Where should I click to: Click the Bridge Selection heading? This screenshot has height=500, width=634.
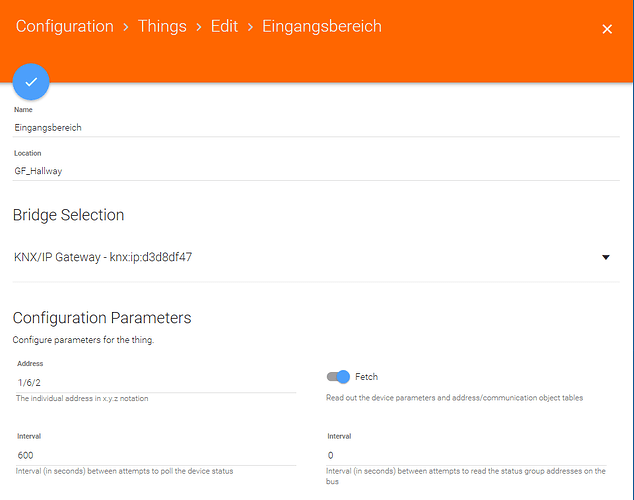click(x=68, y=215)
